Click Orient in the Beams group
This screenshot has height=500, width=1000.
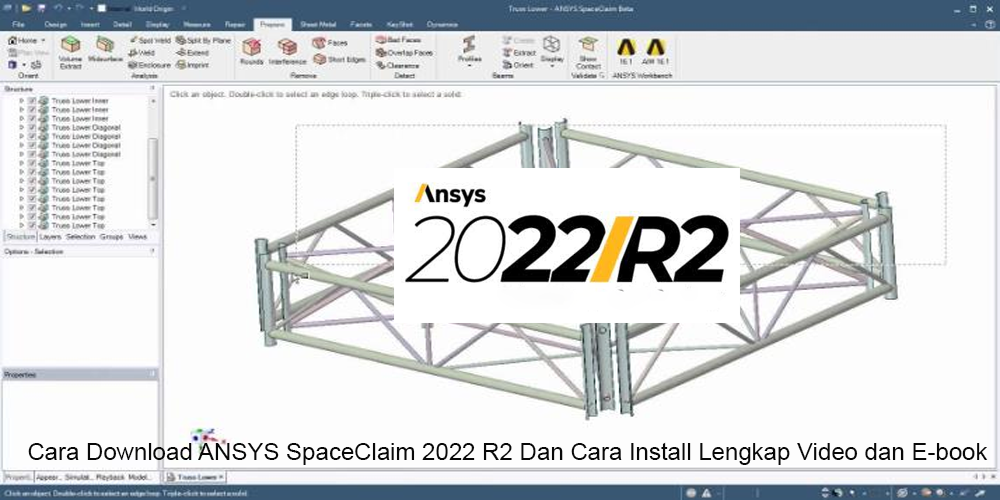click(518, 64)
